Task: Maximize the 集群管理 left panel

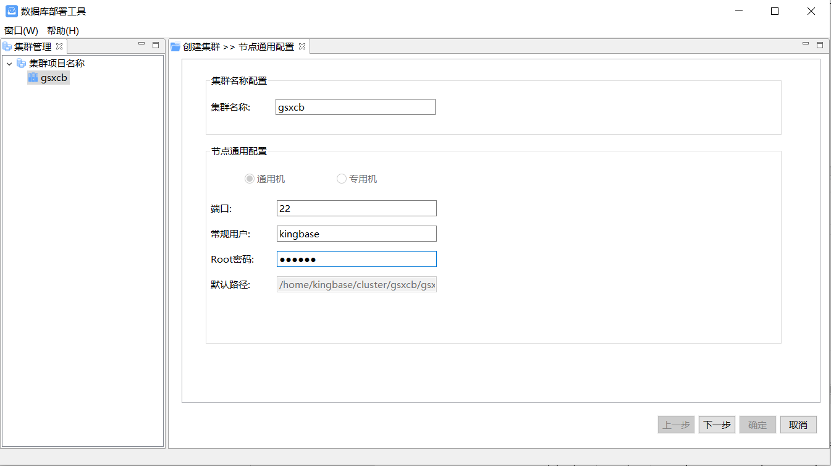Action: [155, 45]
